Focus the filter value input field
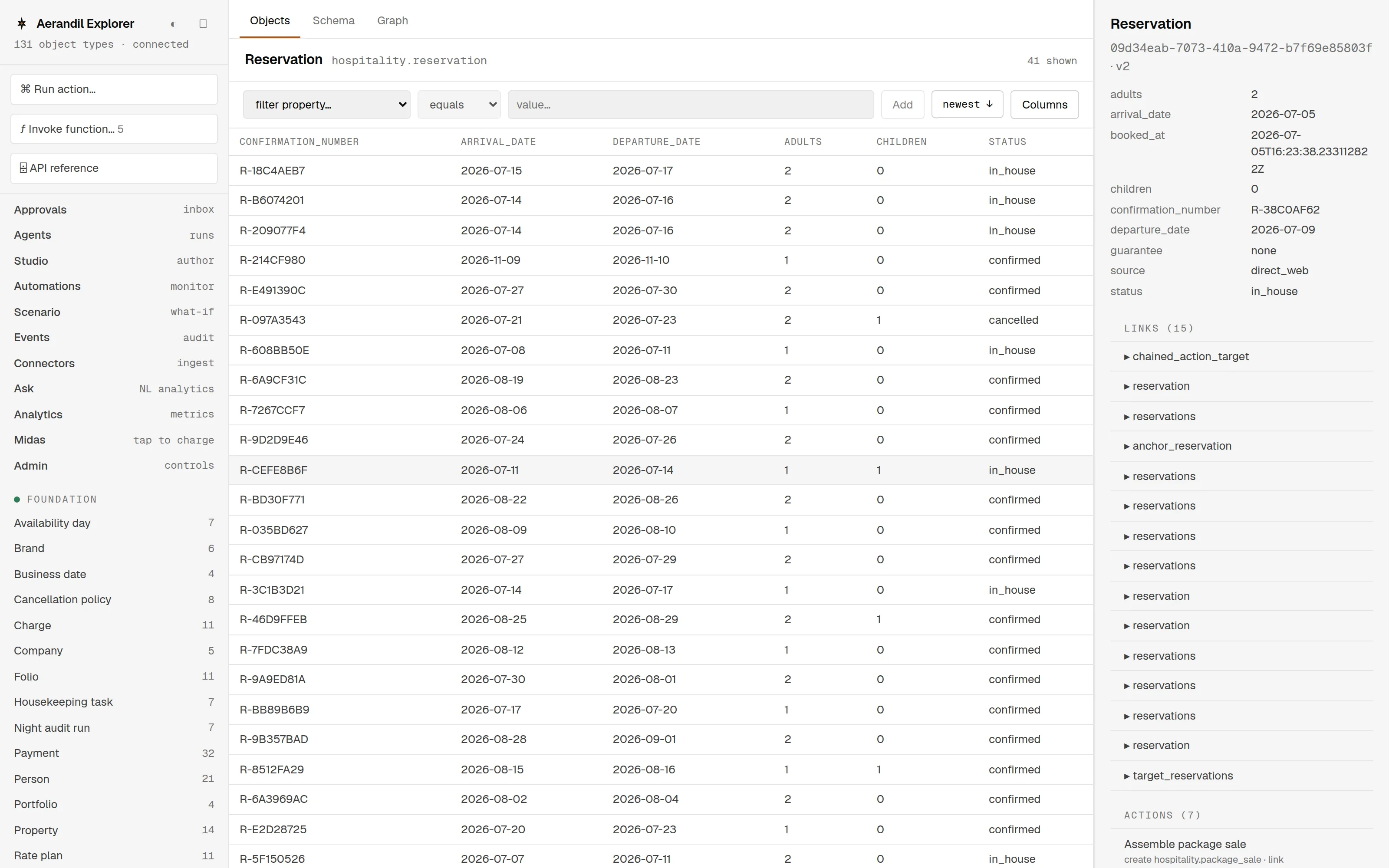Screen dimensions: 1389x868 coord(691,105)
